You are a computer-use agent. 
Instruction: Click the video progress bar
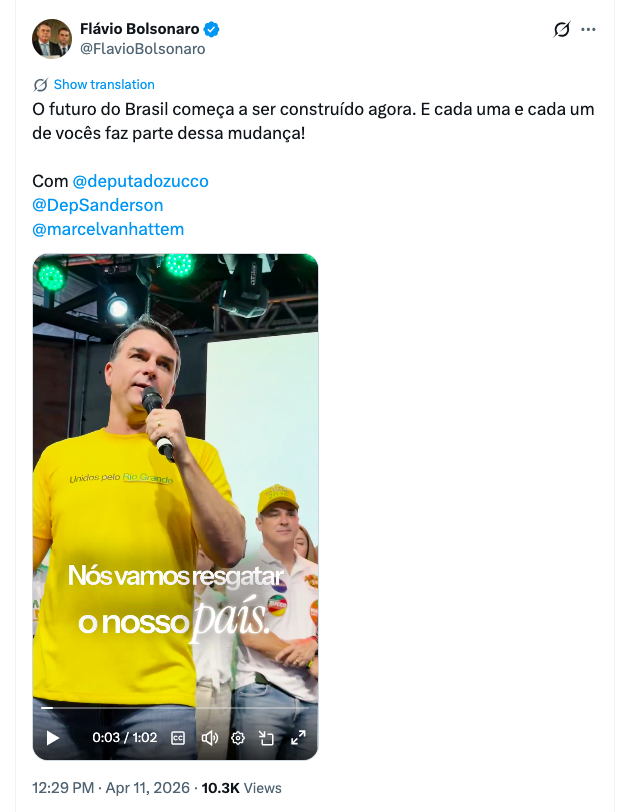[x=175, y=708]
